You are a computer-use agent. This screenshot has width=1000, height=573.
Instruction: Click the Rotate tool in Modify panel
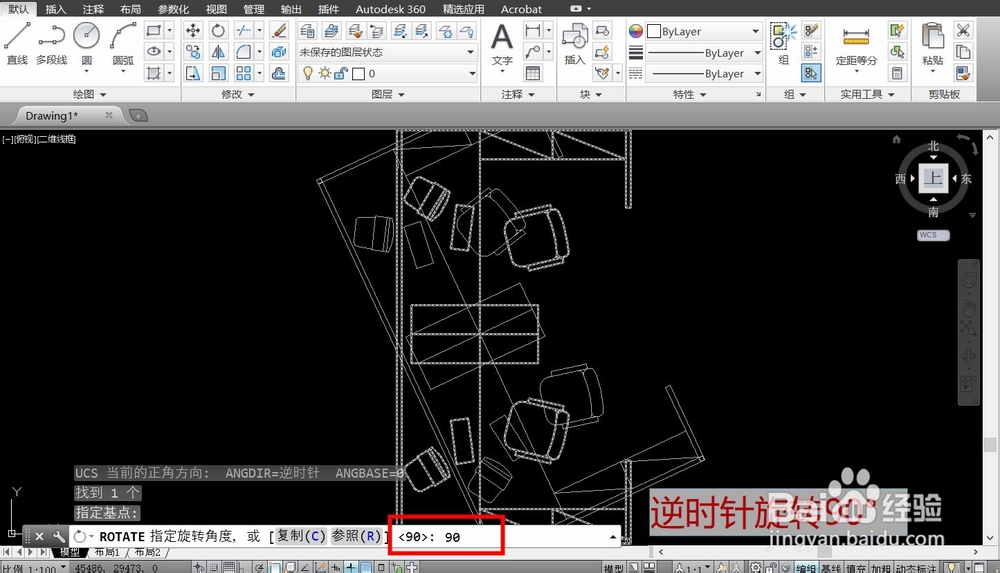pyautogui.click(x=218, y=30)
